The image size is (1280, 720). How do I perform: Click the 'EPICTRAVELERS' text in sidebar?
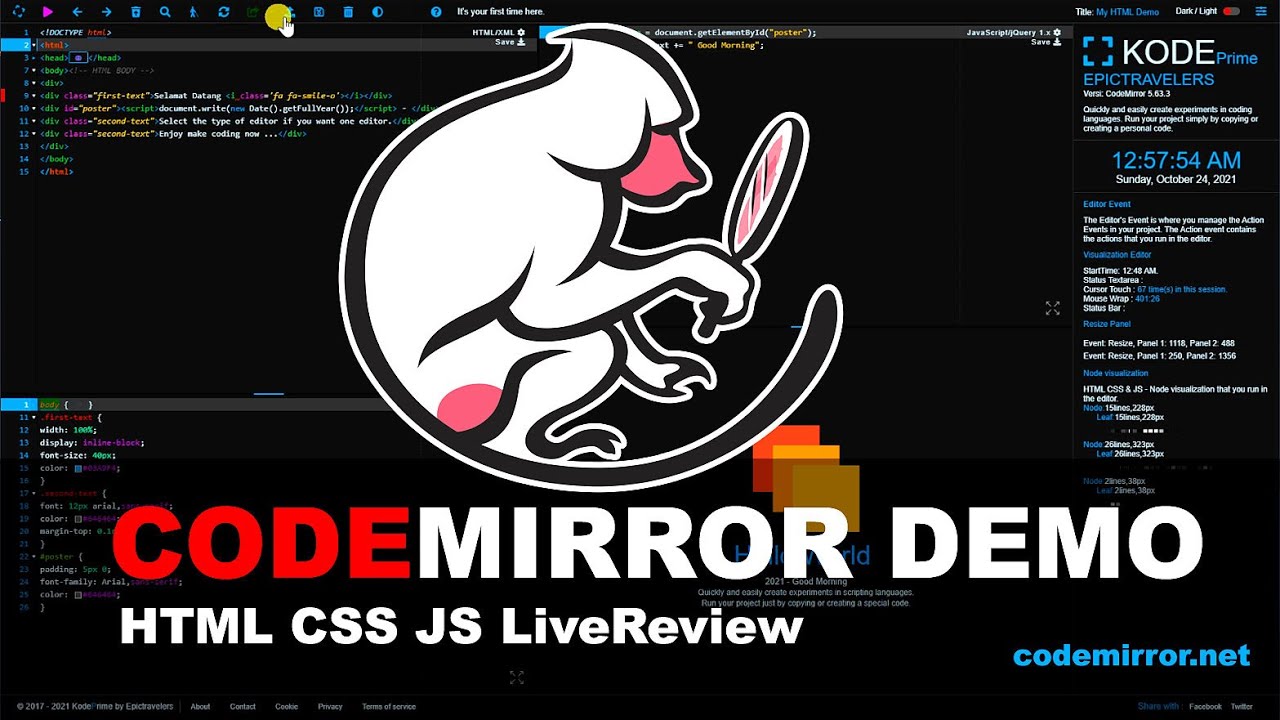click(1148, 80)
